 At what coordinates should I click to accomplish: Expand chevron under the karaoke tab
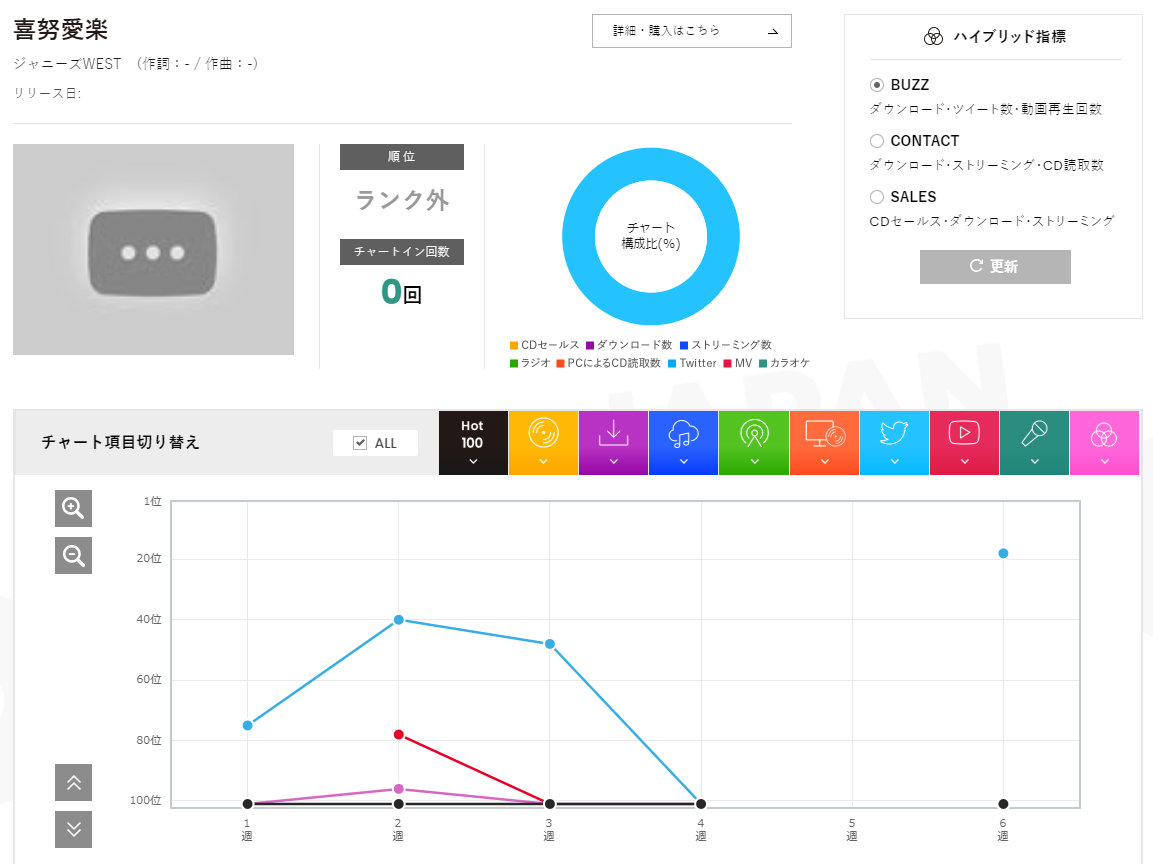click(1034, 462)
